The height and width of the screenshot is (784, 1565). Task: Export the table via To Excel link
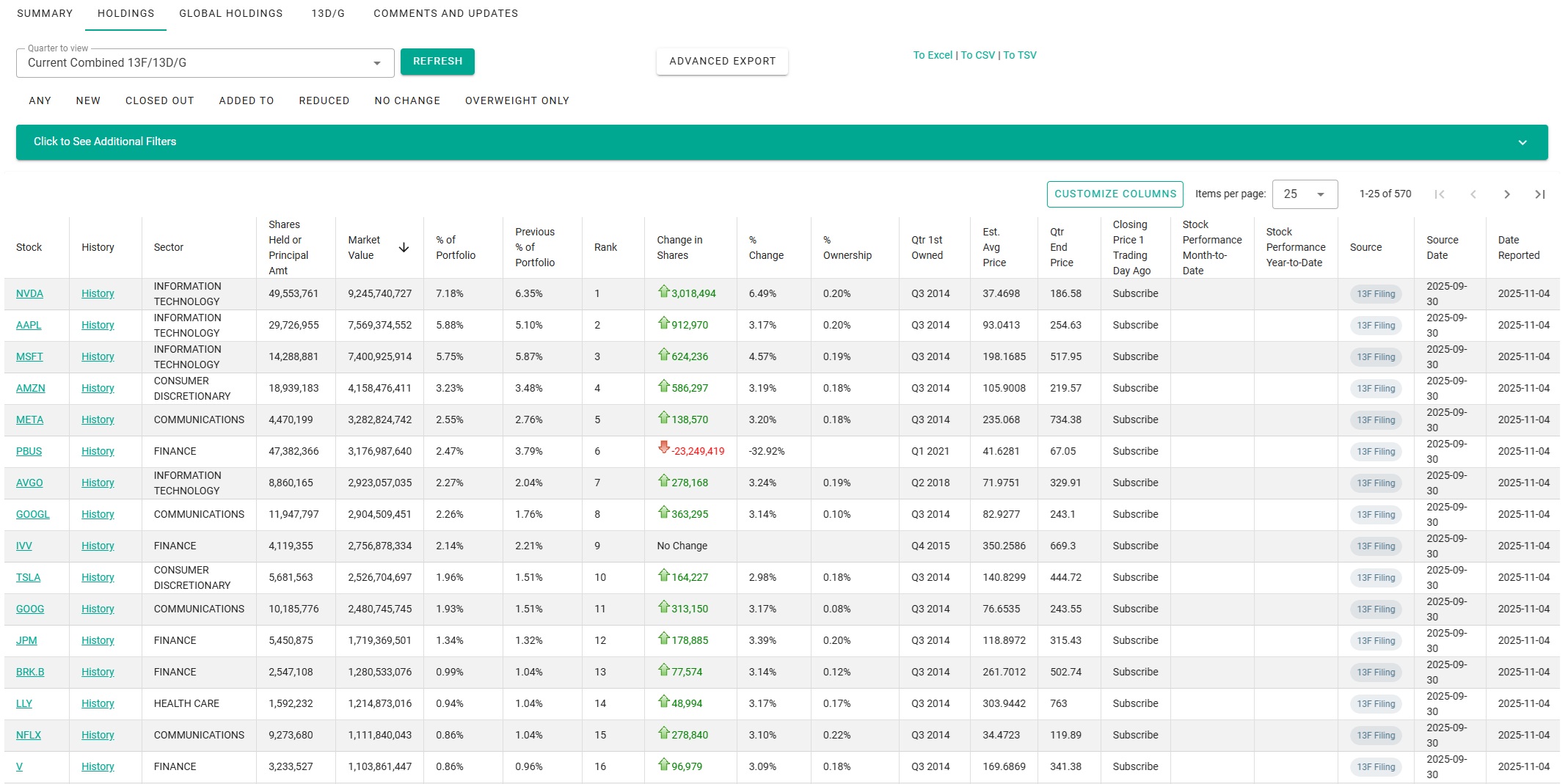(933, 55)
